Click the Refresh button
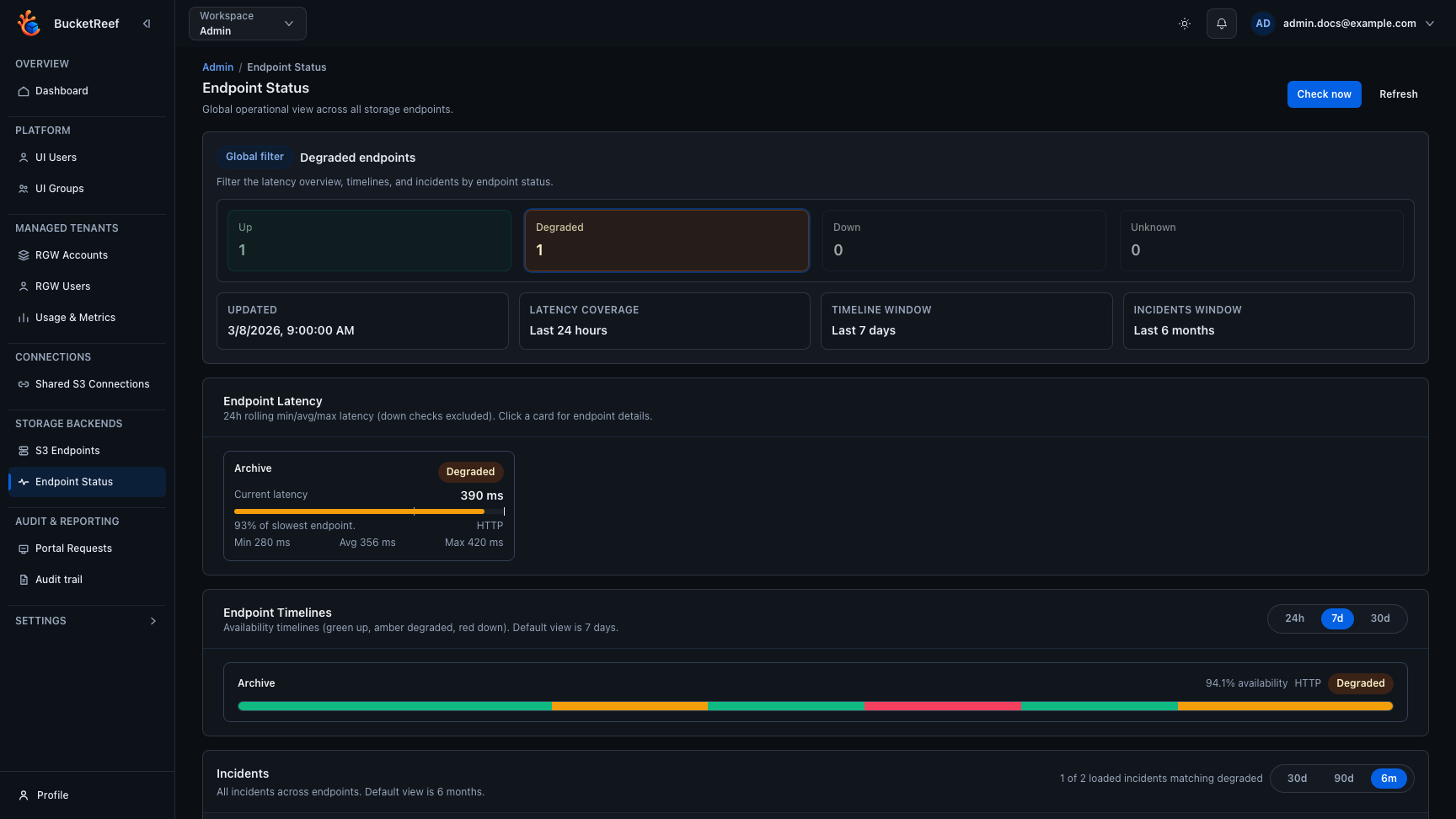This screenshot has height=819, width=1456. coord(1398,94)
